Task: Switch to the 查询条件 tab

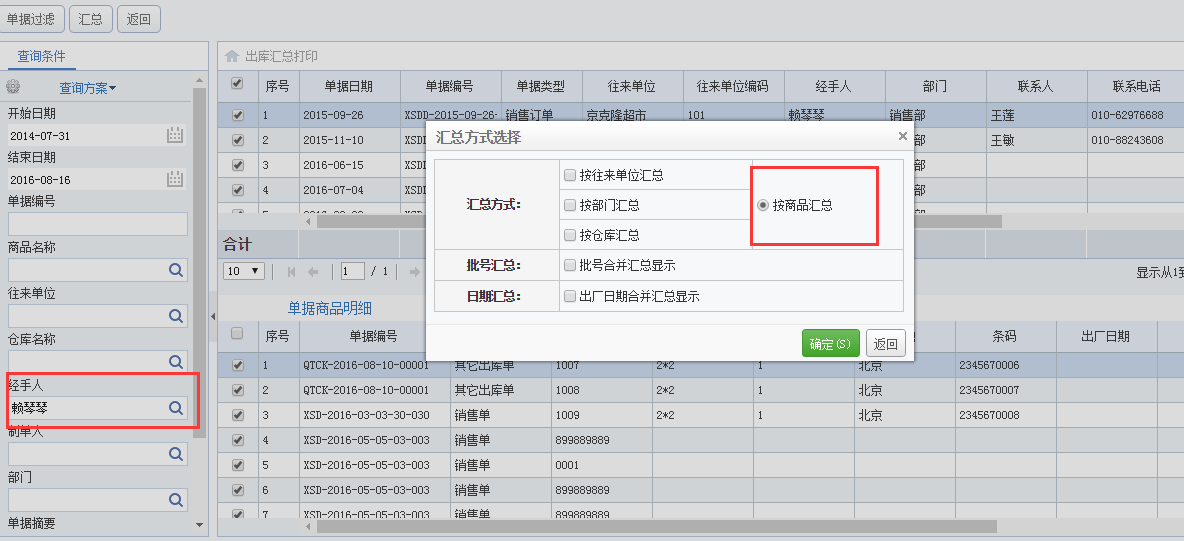Action: click(41, 56)
